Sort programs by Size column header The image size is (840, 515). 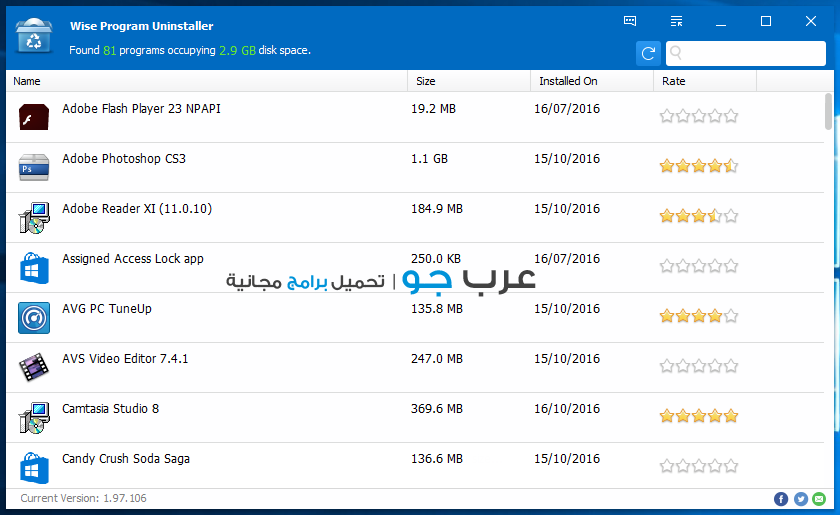click(x=469, y=81)
